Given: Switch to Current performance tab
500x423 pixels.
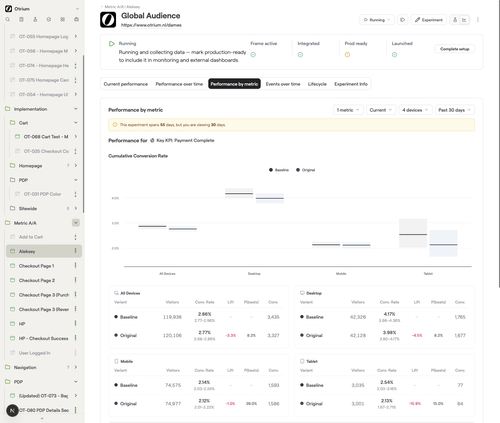Looking at the screenshot, I should click(126, 84).
